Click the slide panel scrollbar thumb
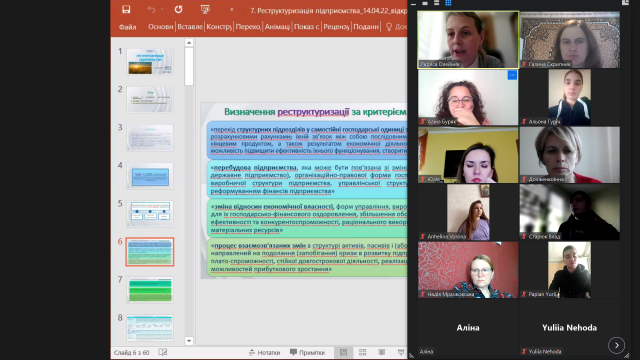The image size is (640, 360). pyautogui.click(x=189, y=66)
